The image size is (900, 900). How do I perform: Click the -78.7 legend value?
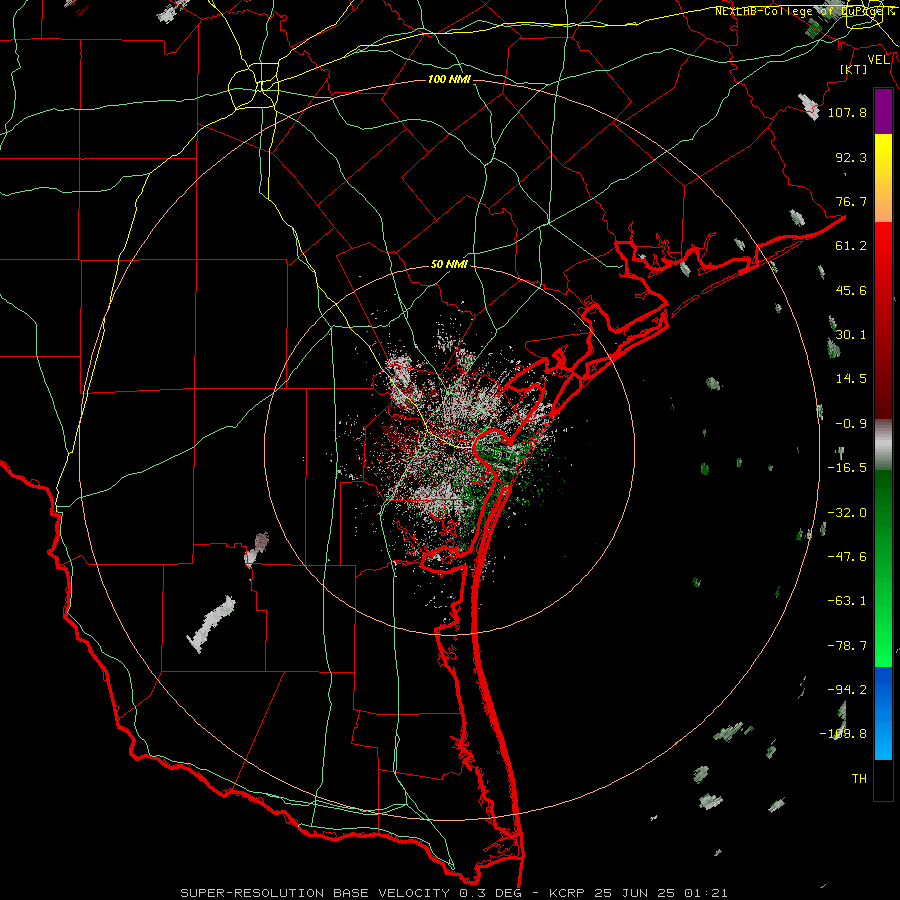click(847, 646)
